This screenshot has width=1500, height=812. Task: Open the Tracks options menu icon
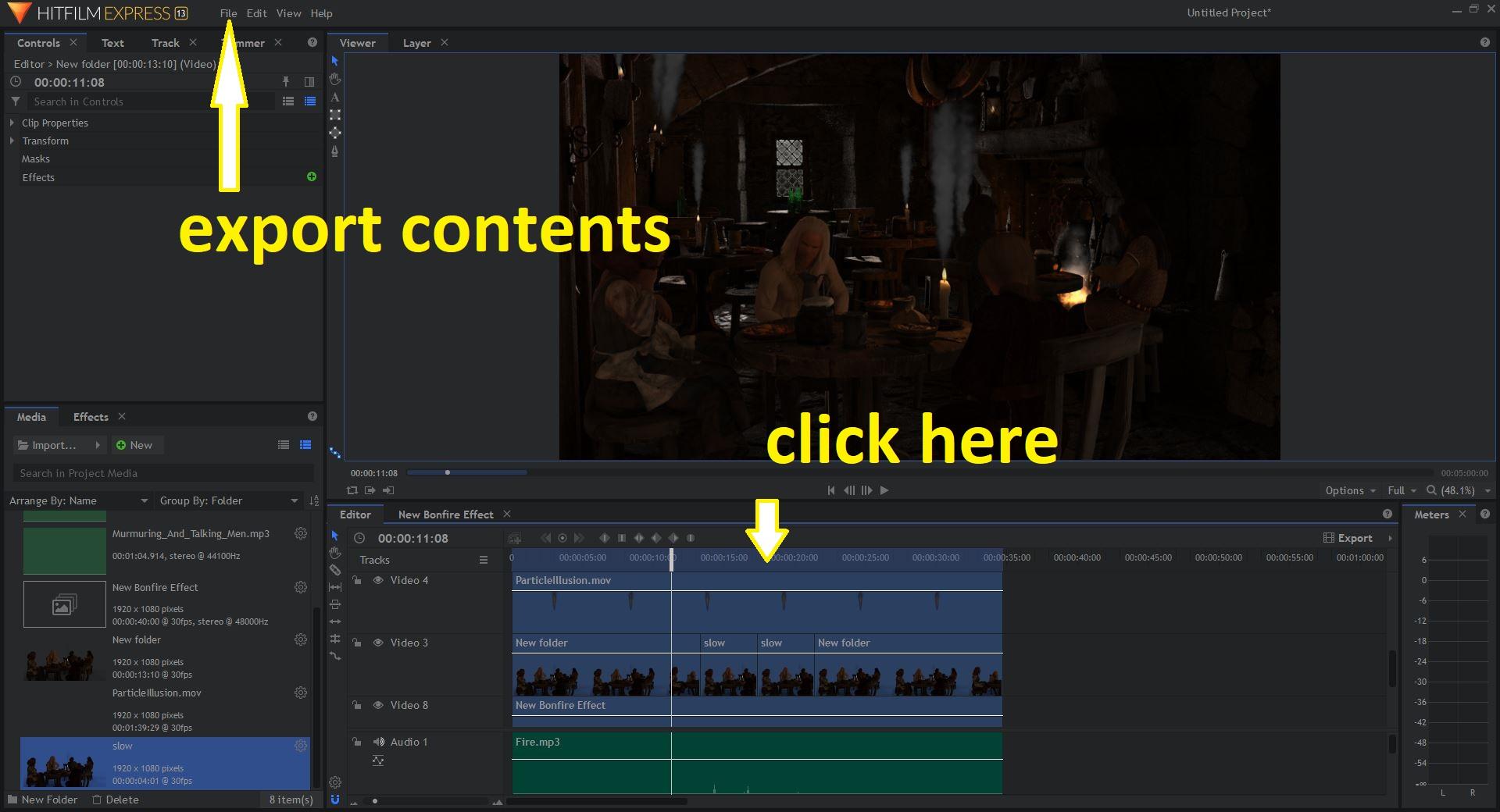click(x=484, y=560)
